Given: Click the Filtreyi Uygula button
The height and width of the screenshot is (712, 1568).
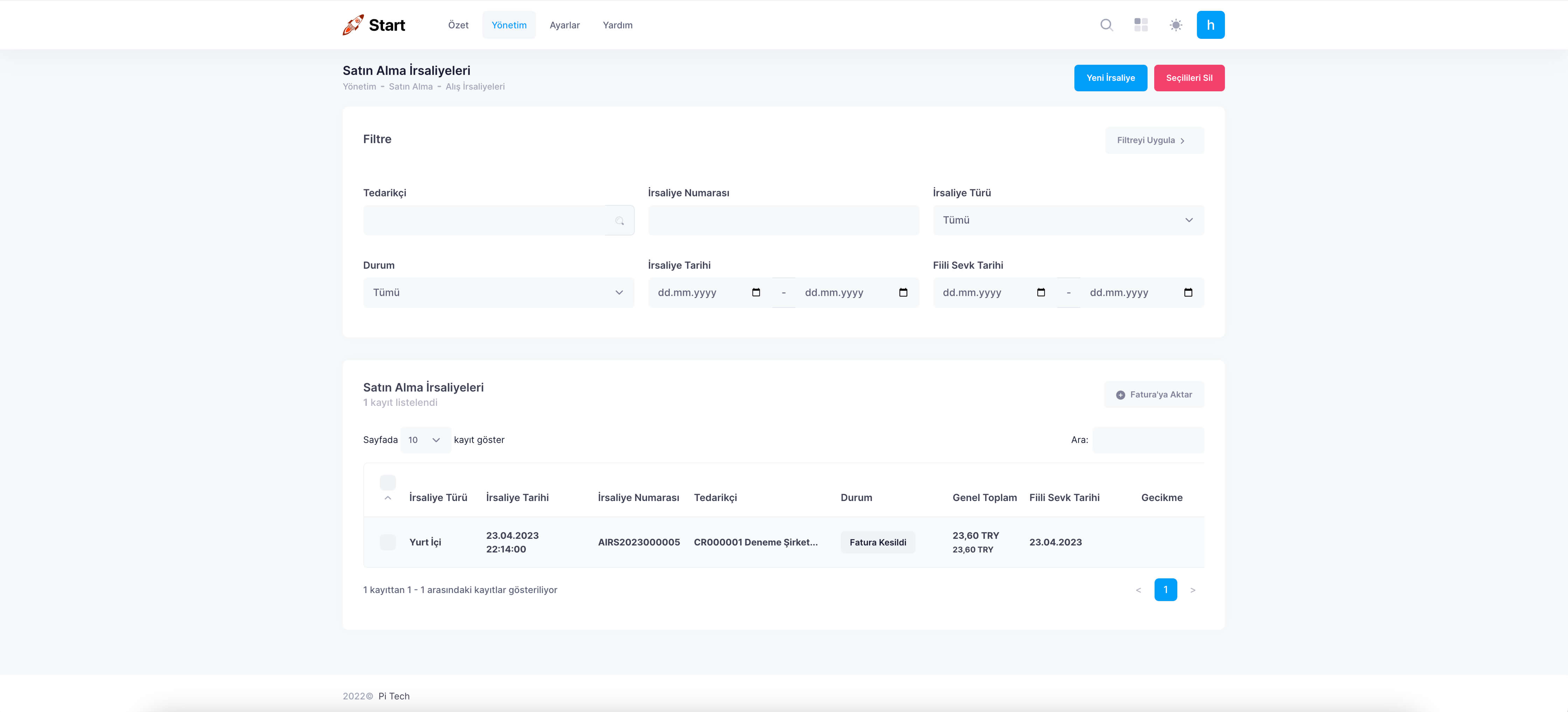Looking at the screenshot, I should point(1154,141).
